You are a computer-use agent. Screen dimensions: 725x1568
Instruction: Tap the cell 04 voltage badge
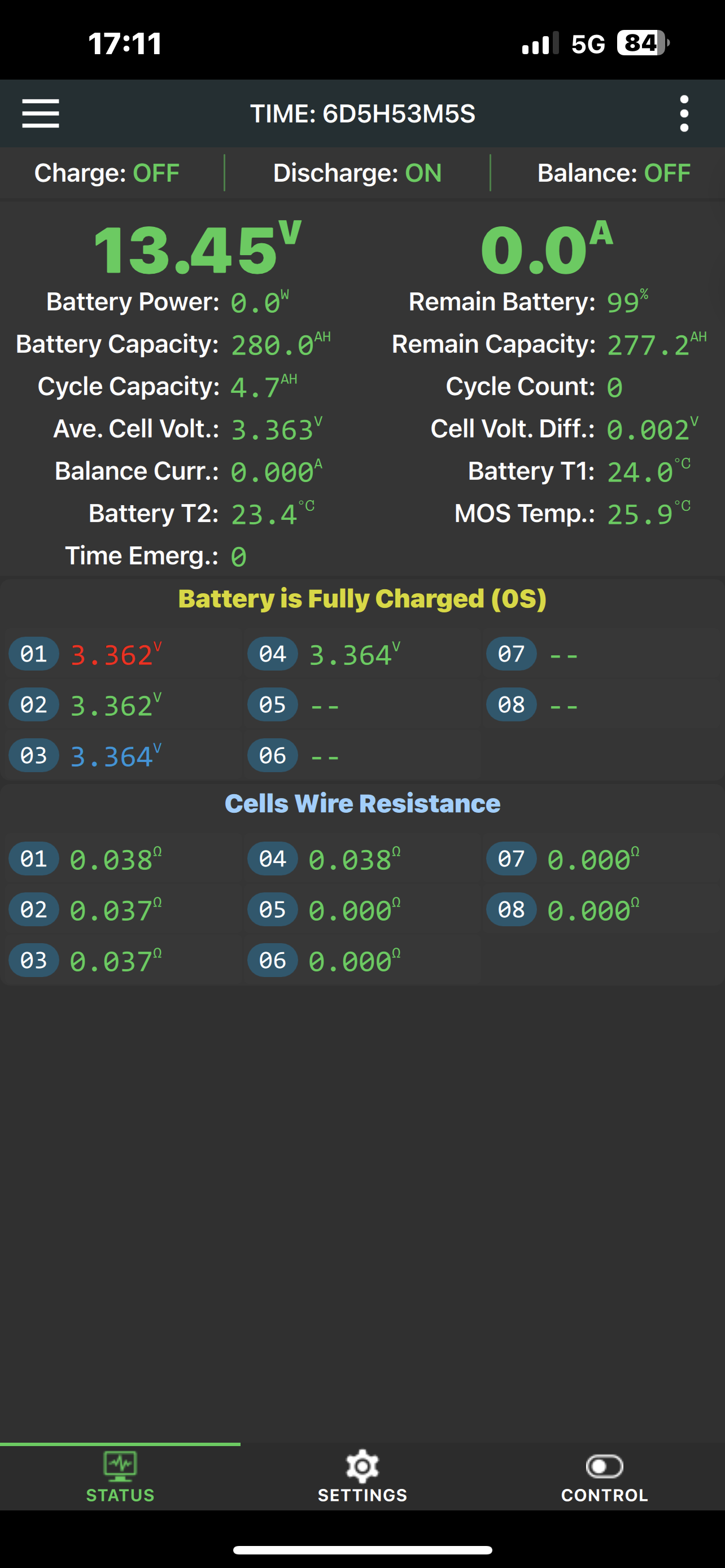point(272,654)
